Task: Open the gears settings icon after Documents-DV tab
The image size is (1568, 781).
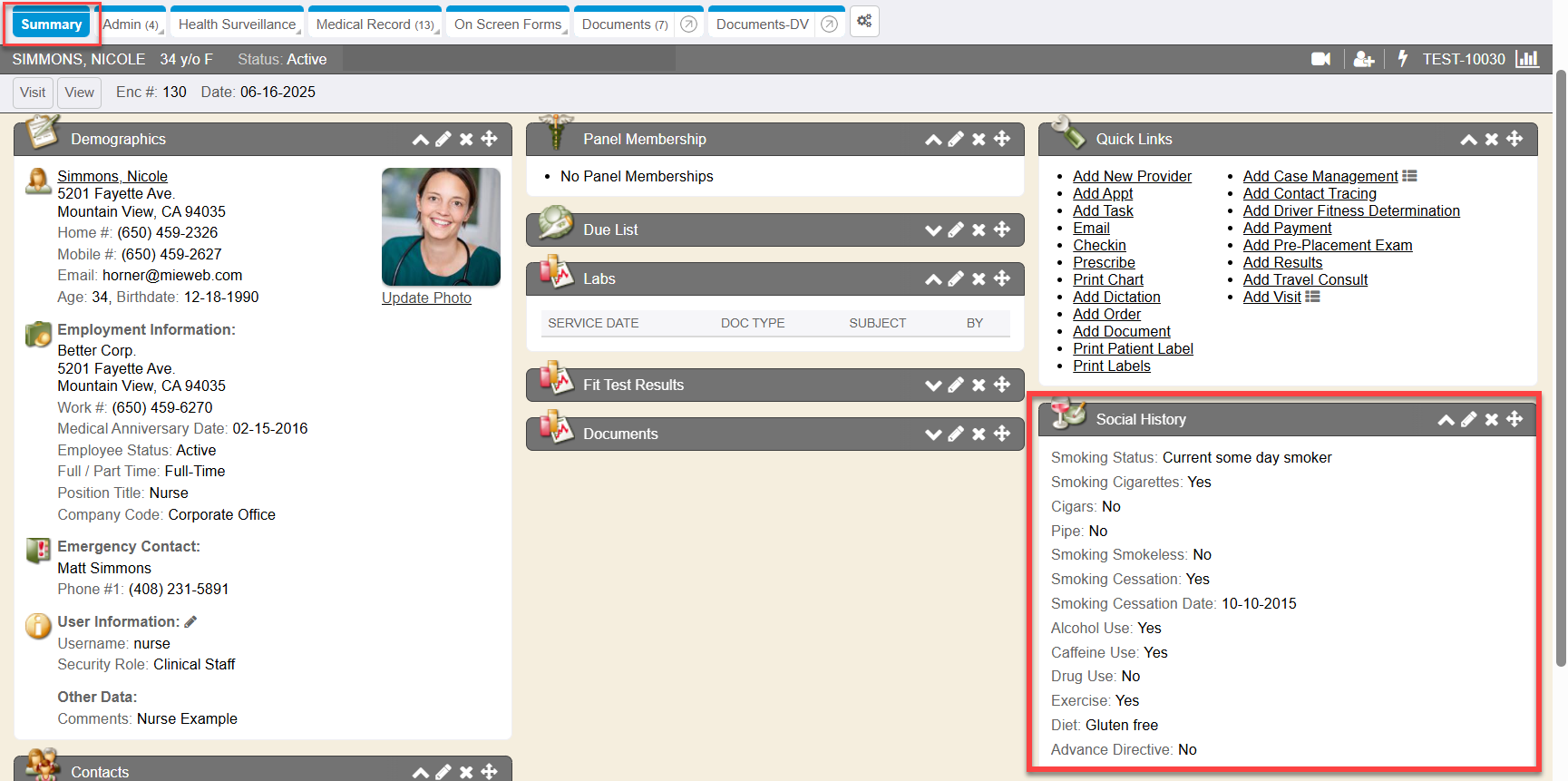Action: [x=864, y=21]
